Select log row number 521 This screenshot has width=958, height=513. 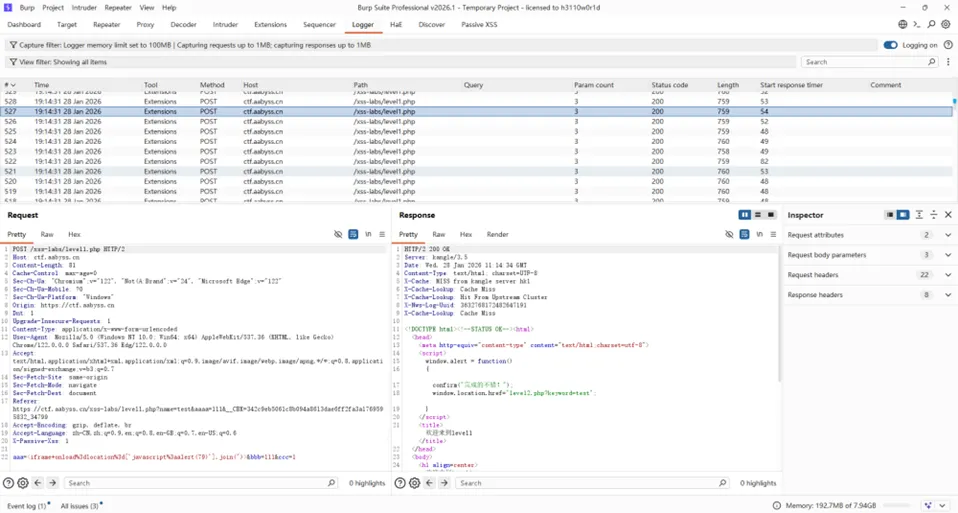477,172
